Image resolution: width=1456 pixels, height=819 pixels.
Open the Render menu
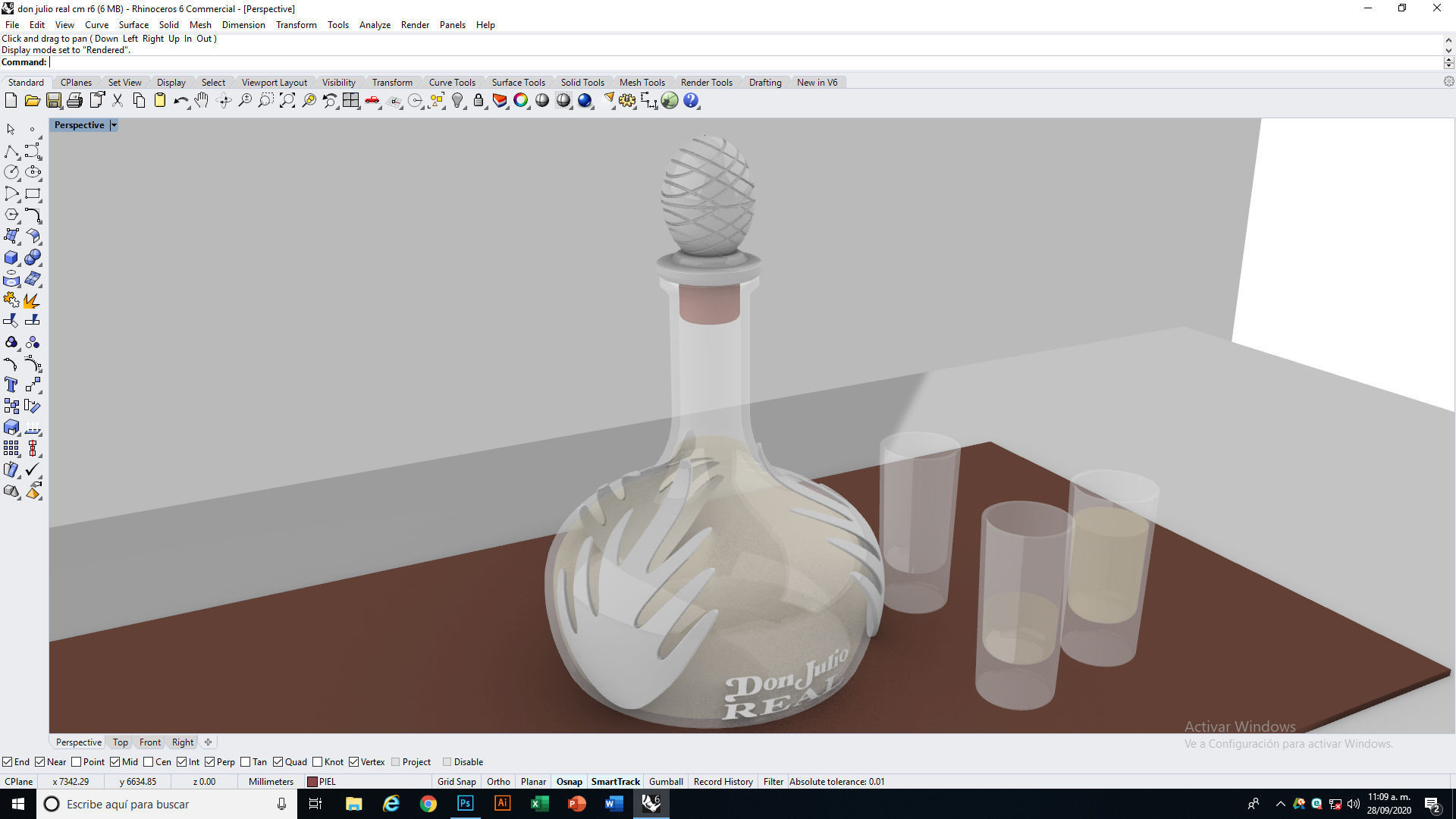[x=415, y=25]
